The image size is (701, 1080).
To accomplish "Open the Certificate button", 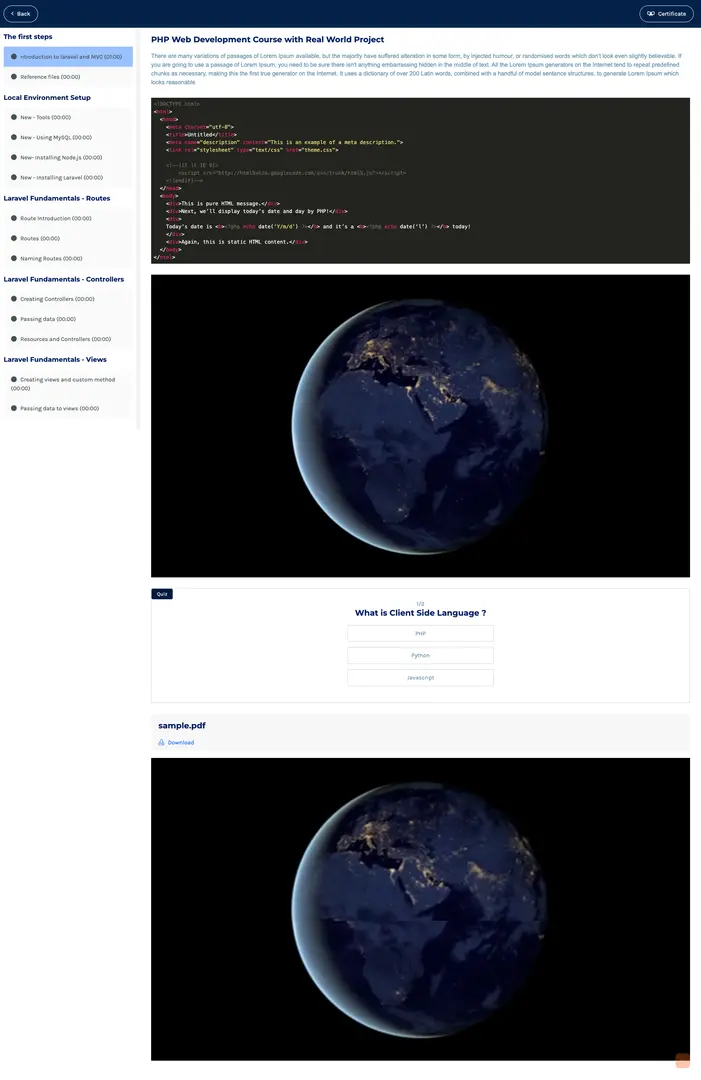I will 666,14.
